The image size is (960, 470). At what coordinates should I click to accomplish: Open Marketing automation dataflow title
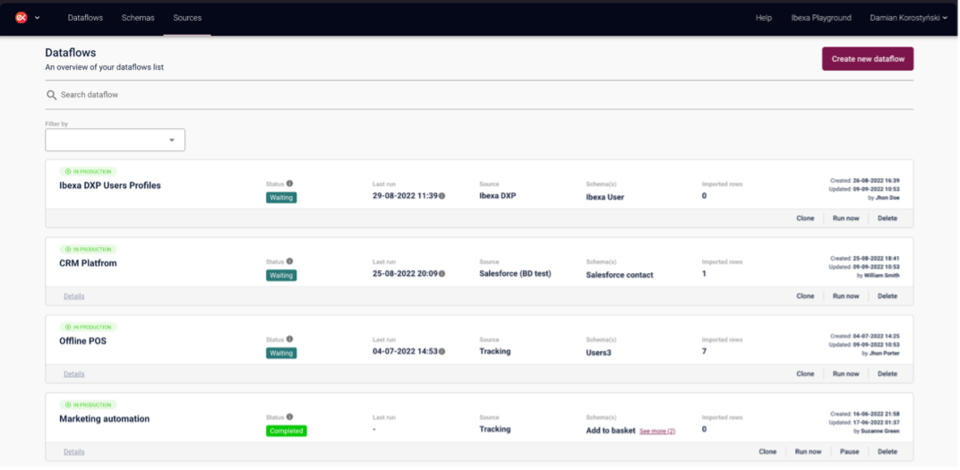click(104, 419)
